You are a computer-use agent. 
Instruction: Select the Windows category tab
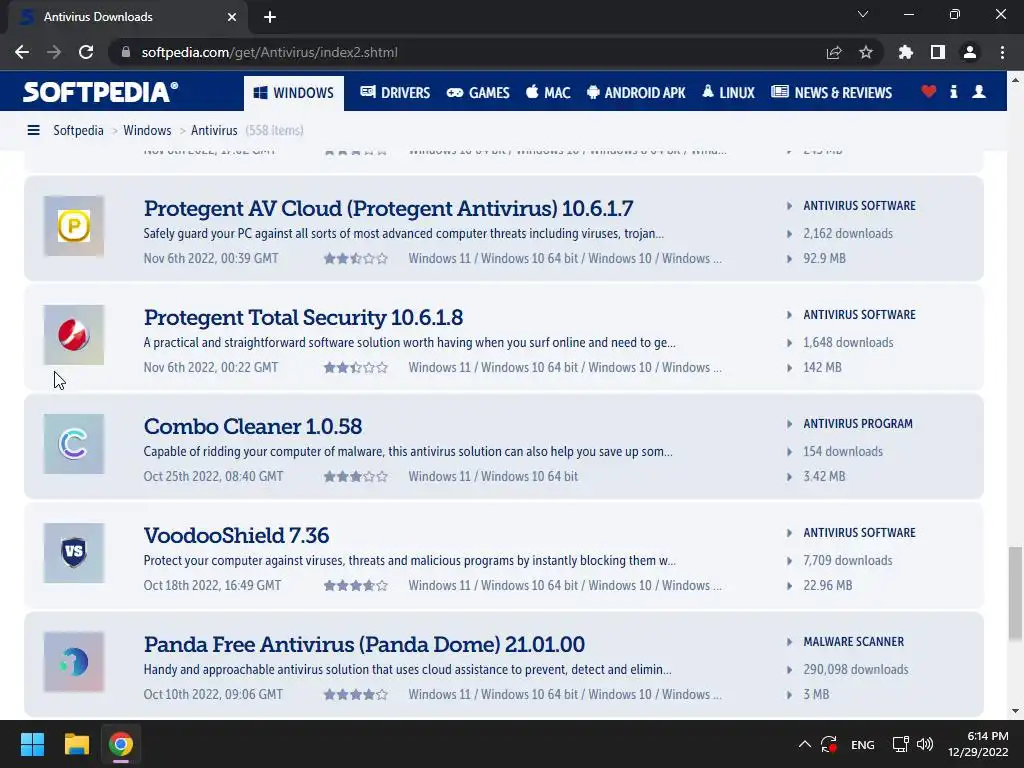point(294,93)
